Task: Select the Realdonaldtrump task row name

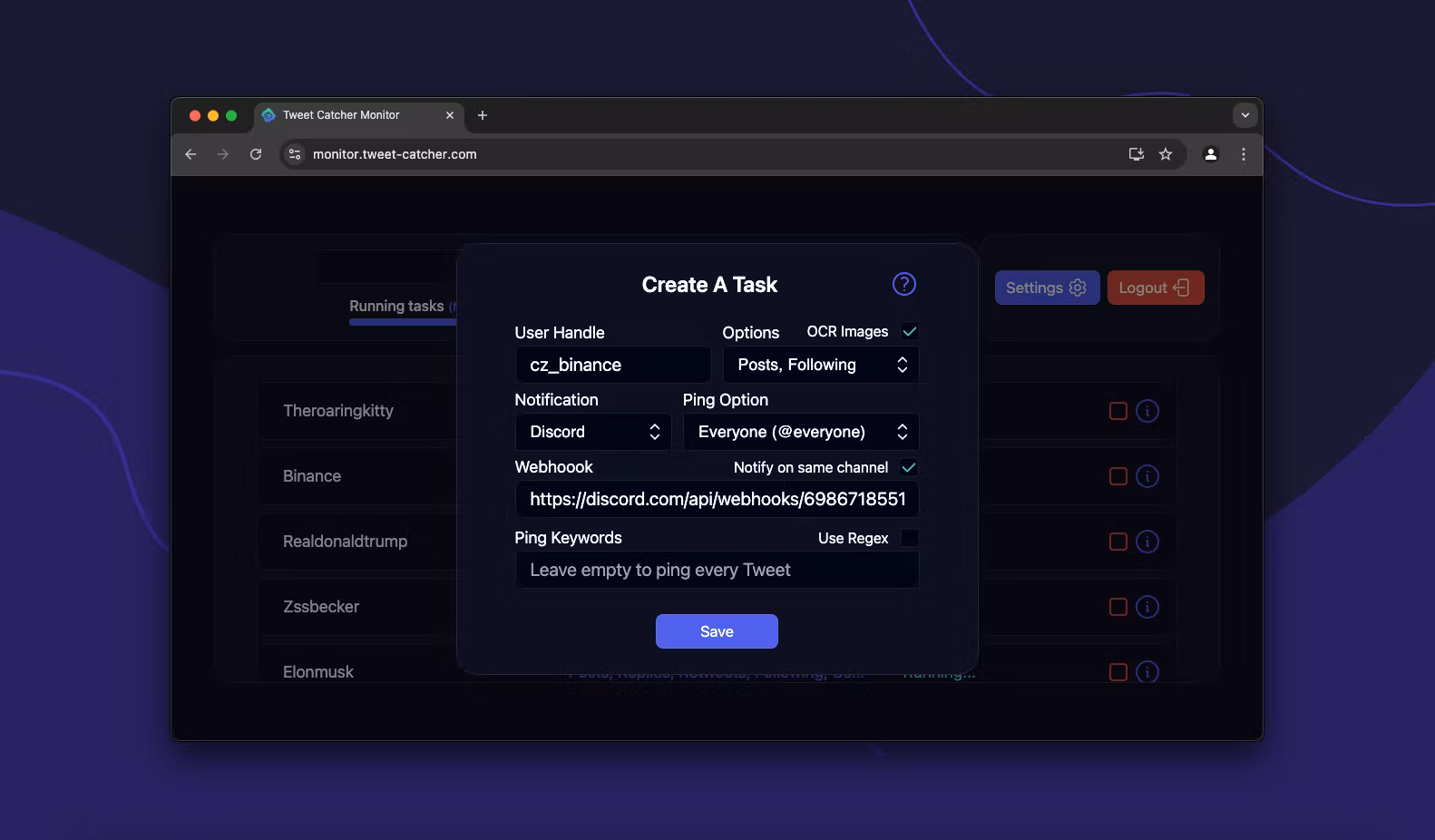Action: click(x=345, y=542)
